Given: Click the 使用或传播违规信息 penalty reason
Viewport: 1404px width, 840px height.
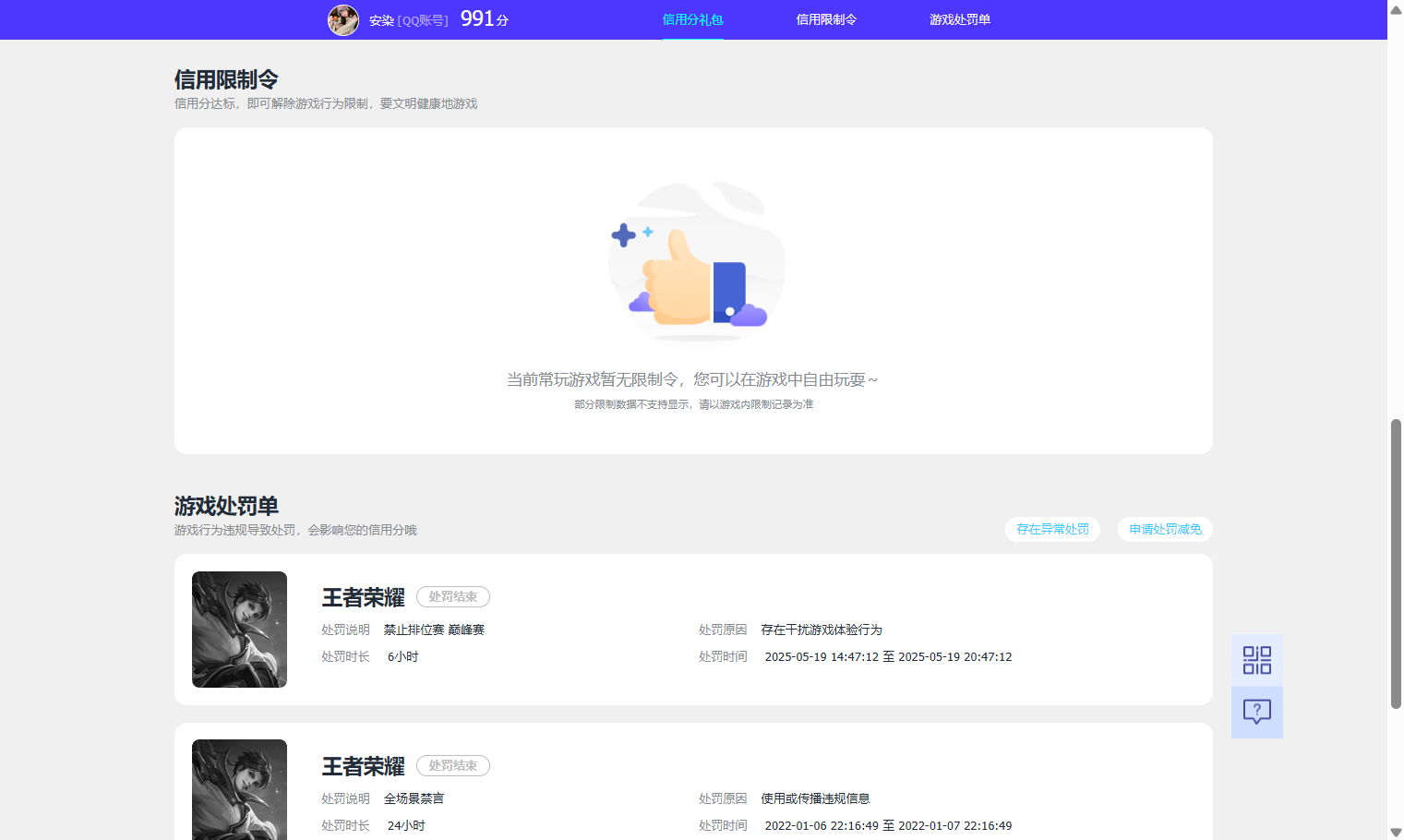Looking at the screenshot, I should [816, 798].
